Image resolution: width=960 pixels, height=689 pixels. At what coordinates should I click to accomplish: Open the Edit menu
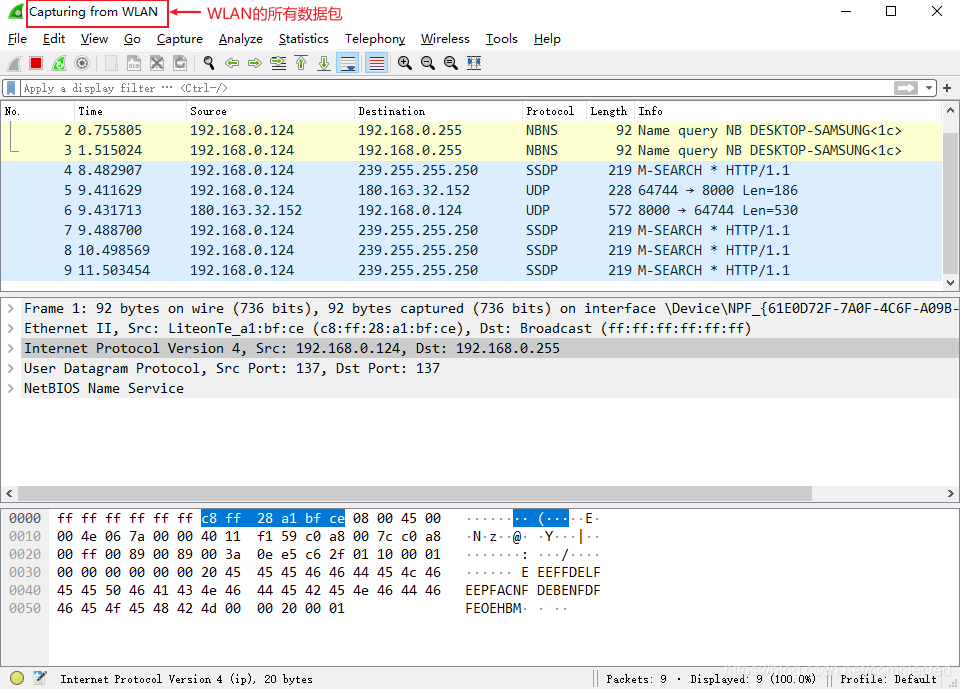coord(54,39)
